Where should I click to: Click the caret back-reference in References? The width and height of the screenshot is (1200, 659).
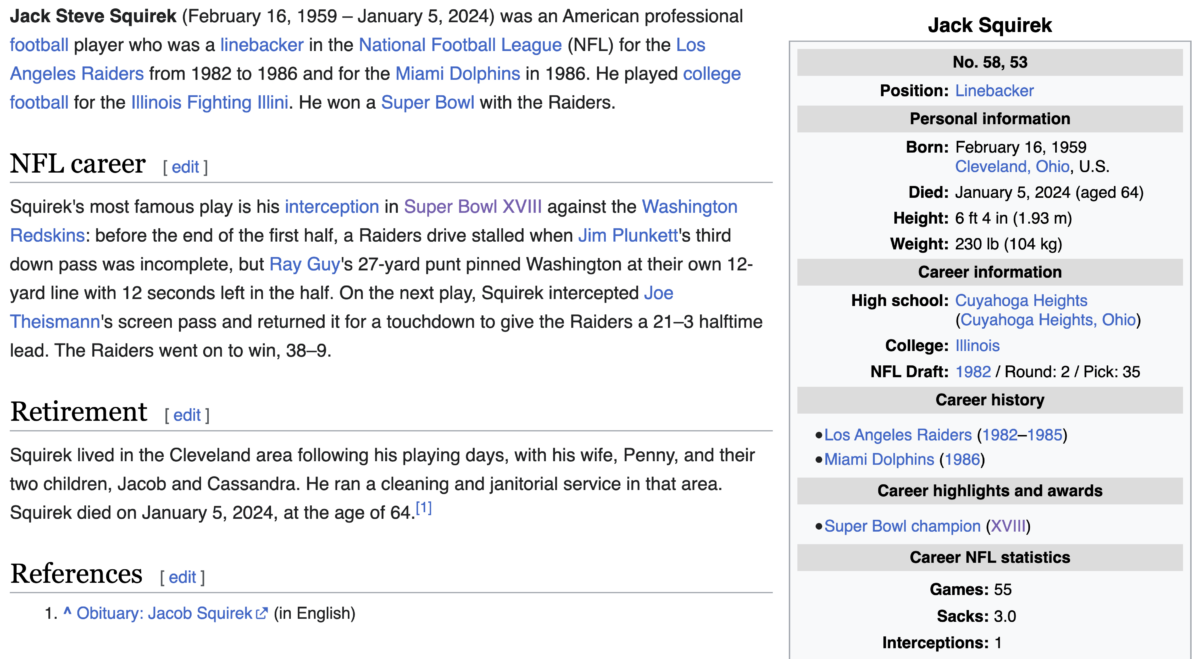[x=67, y=613]
